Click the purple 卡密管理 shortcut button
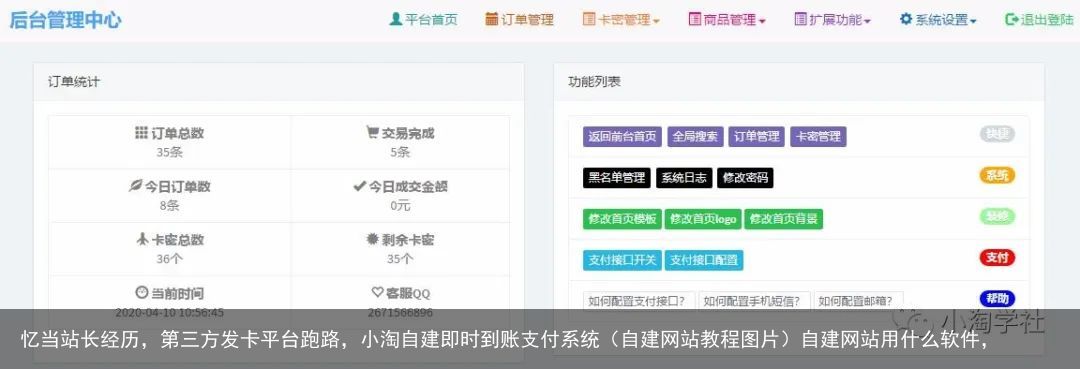This screenshot has height=369, width=1080. [x=818, y=136]
